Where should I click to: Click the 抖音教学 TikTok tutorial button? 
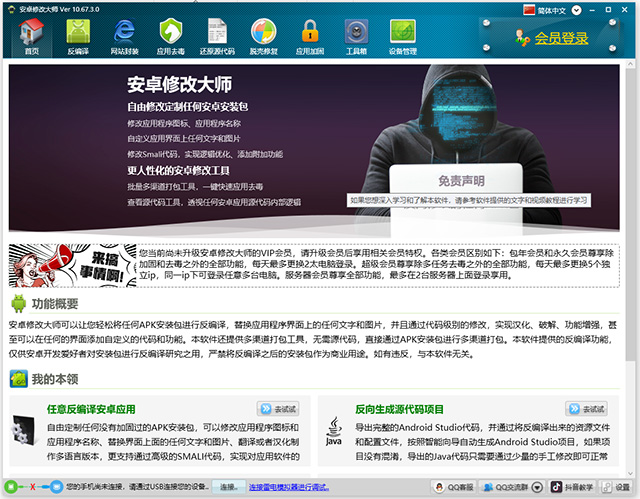571,487
